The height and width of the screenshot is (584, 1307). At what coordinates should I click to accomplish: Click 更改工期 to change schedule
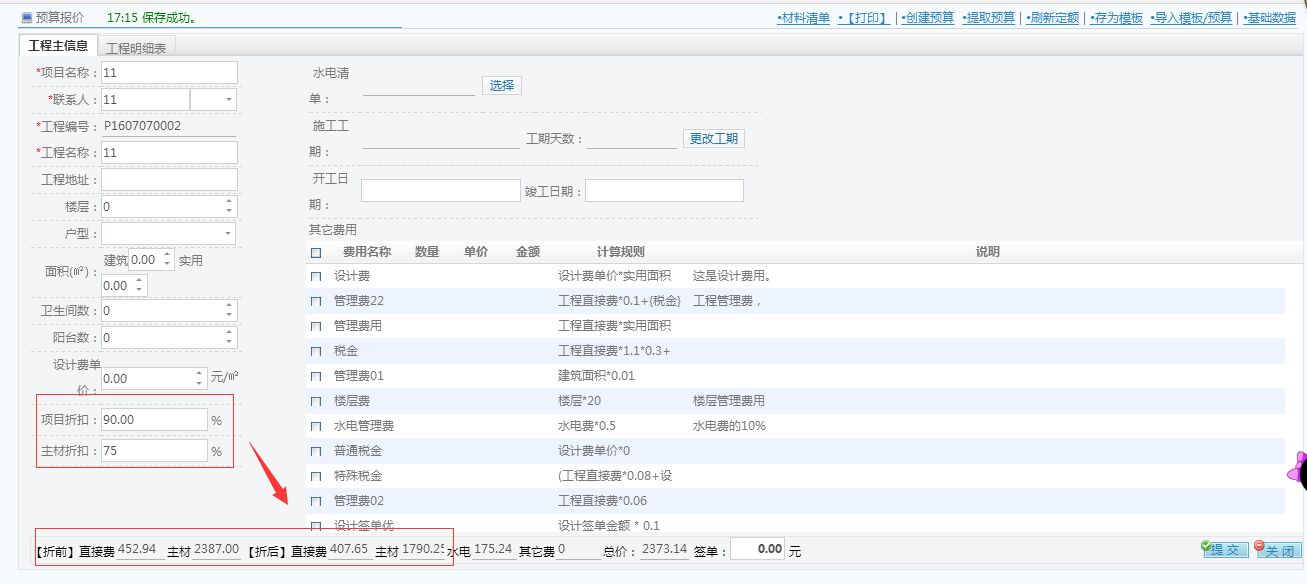(713, 137)
